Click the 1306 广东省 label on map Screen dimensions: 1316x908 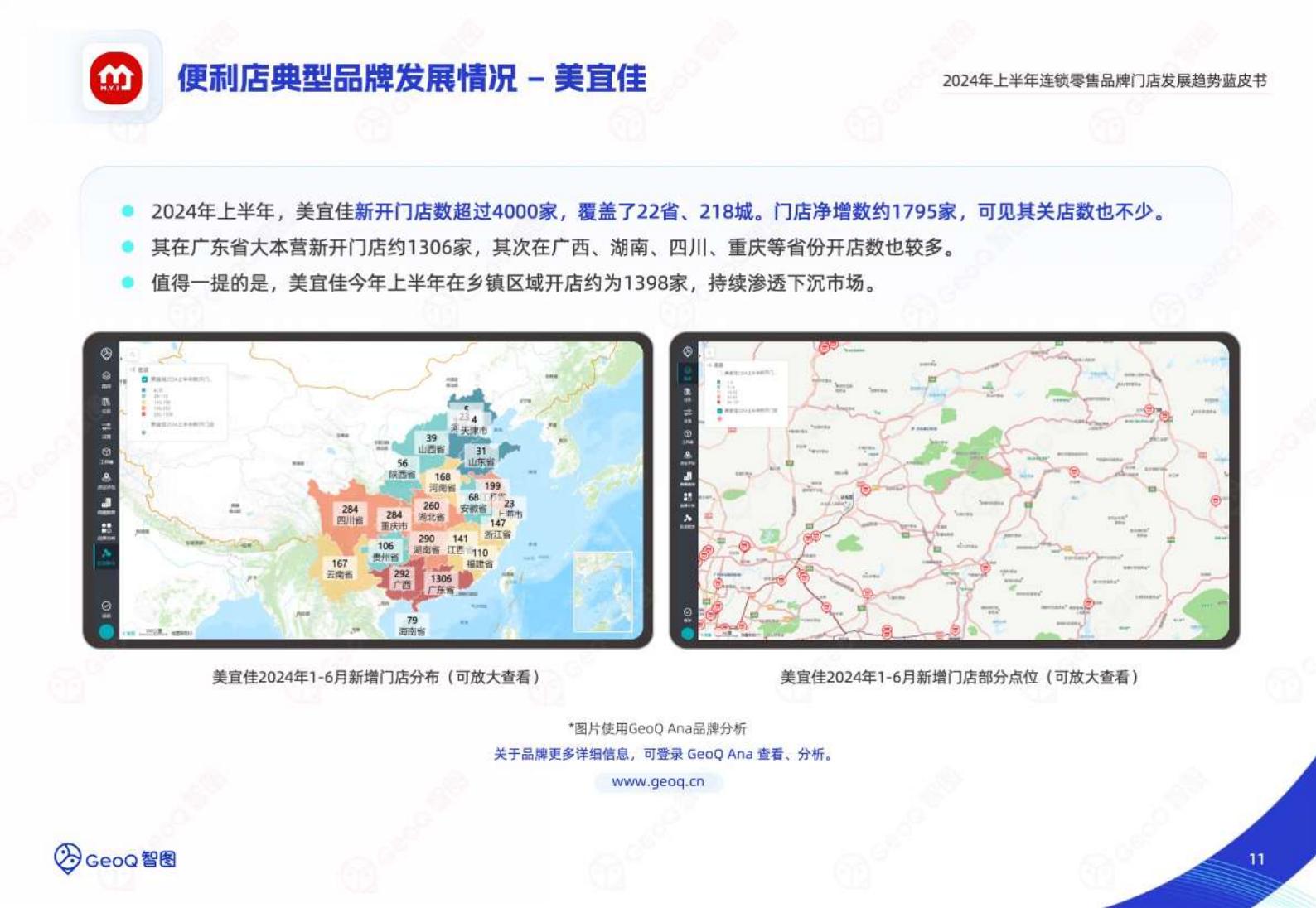[441, 584]
